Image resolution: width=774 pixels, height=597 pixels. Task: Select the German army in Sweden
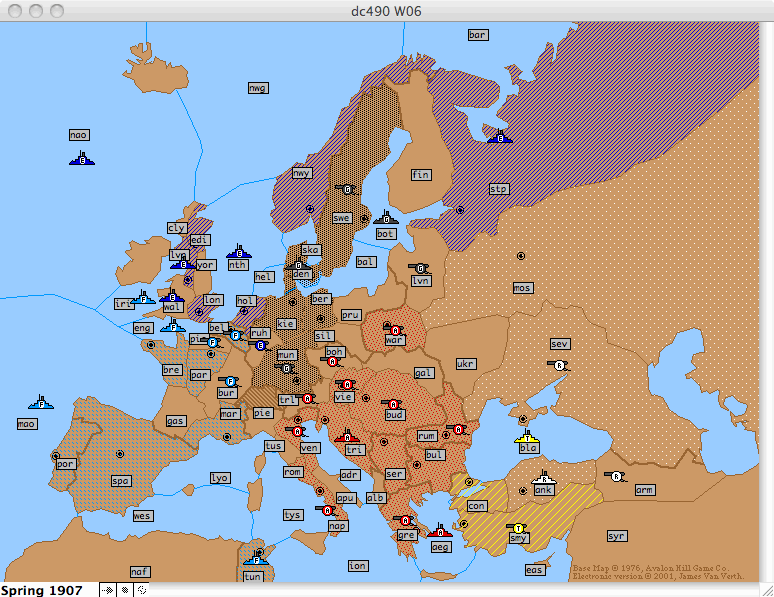click(346, 189)
